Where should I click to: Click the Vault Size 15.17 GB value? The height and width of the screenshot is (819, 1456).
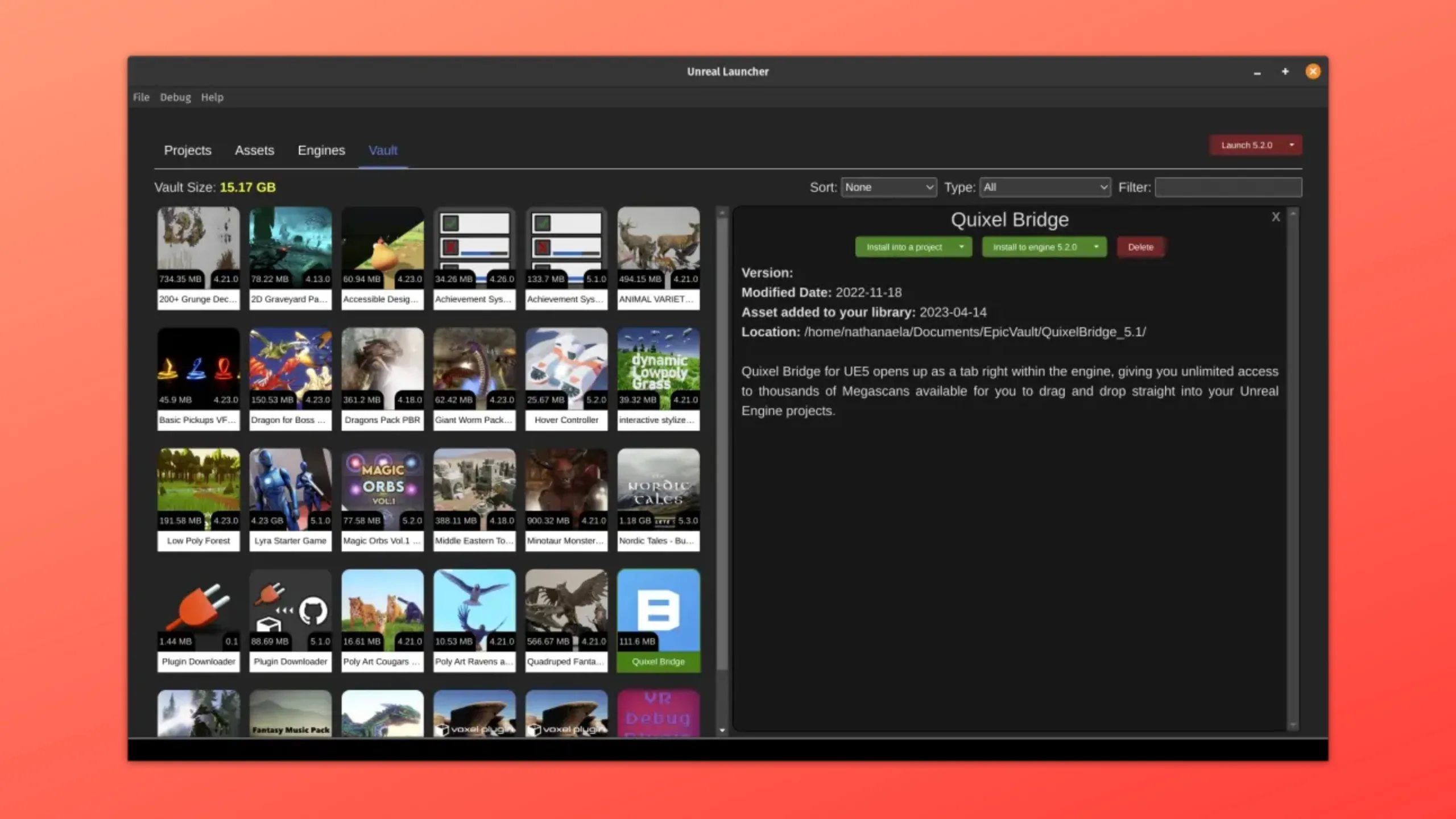click(x=247, y=187)
